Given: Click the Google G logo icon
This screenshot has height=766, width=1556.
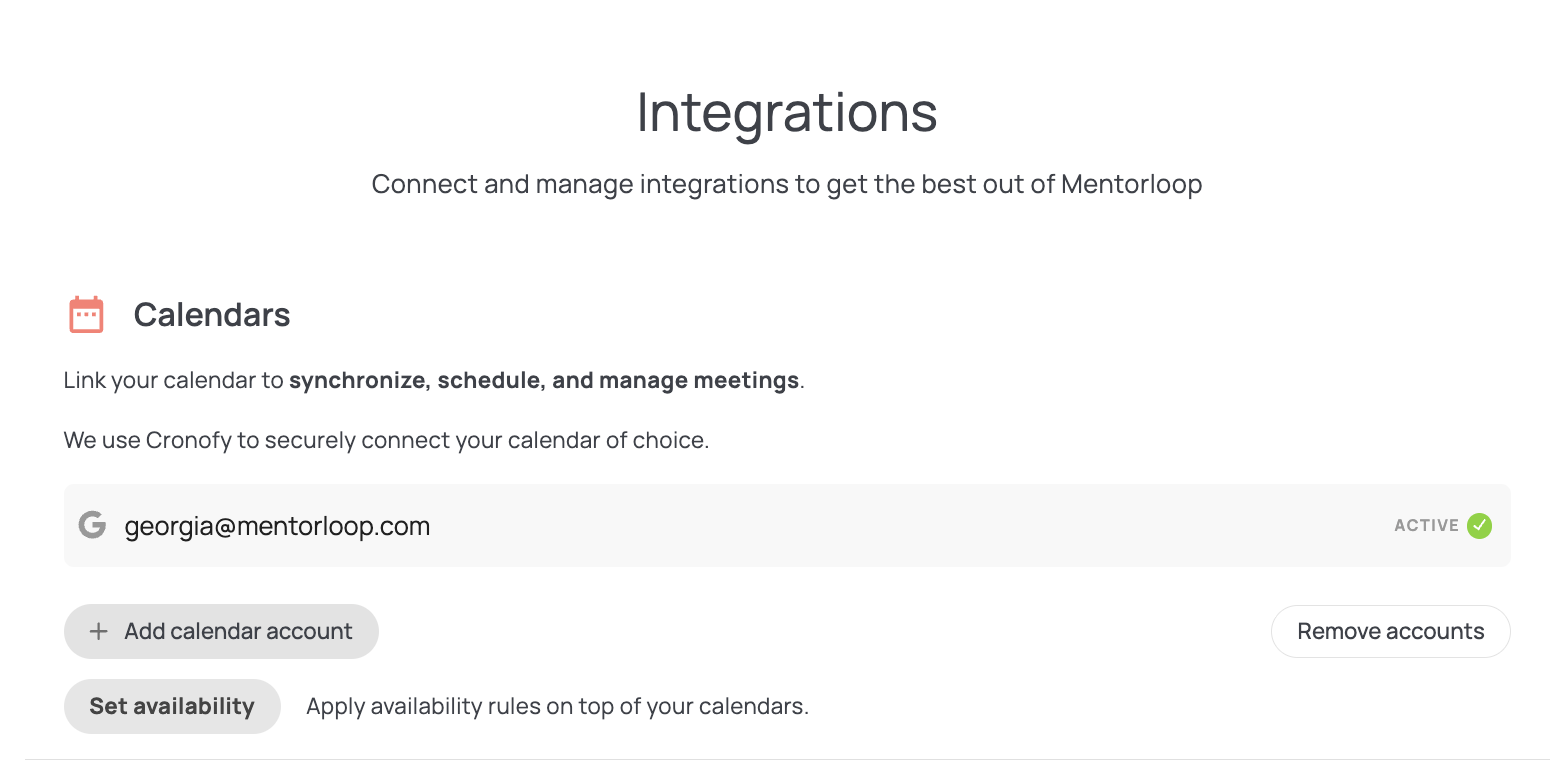Looking at the screenshot, I should 92,525.
